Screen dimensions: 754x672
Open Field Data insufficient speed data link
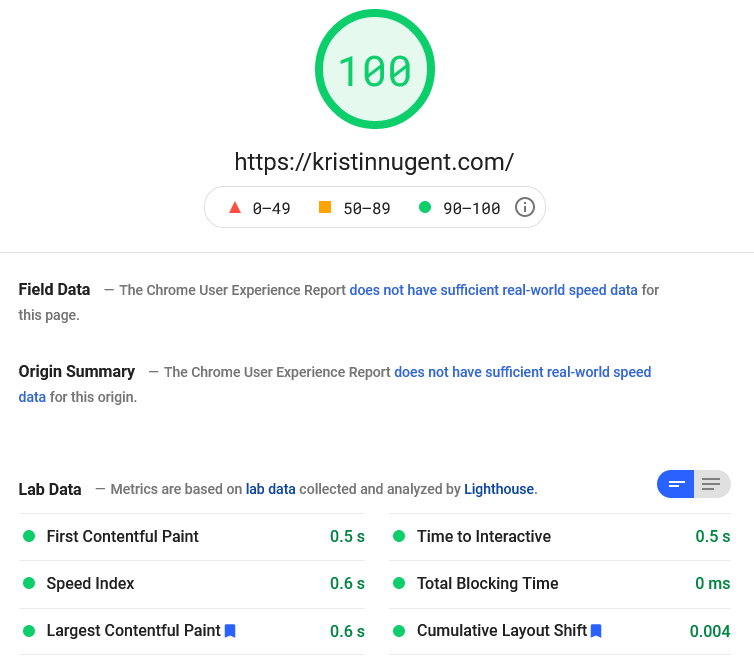493,290
